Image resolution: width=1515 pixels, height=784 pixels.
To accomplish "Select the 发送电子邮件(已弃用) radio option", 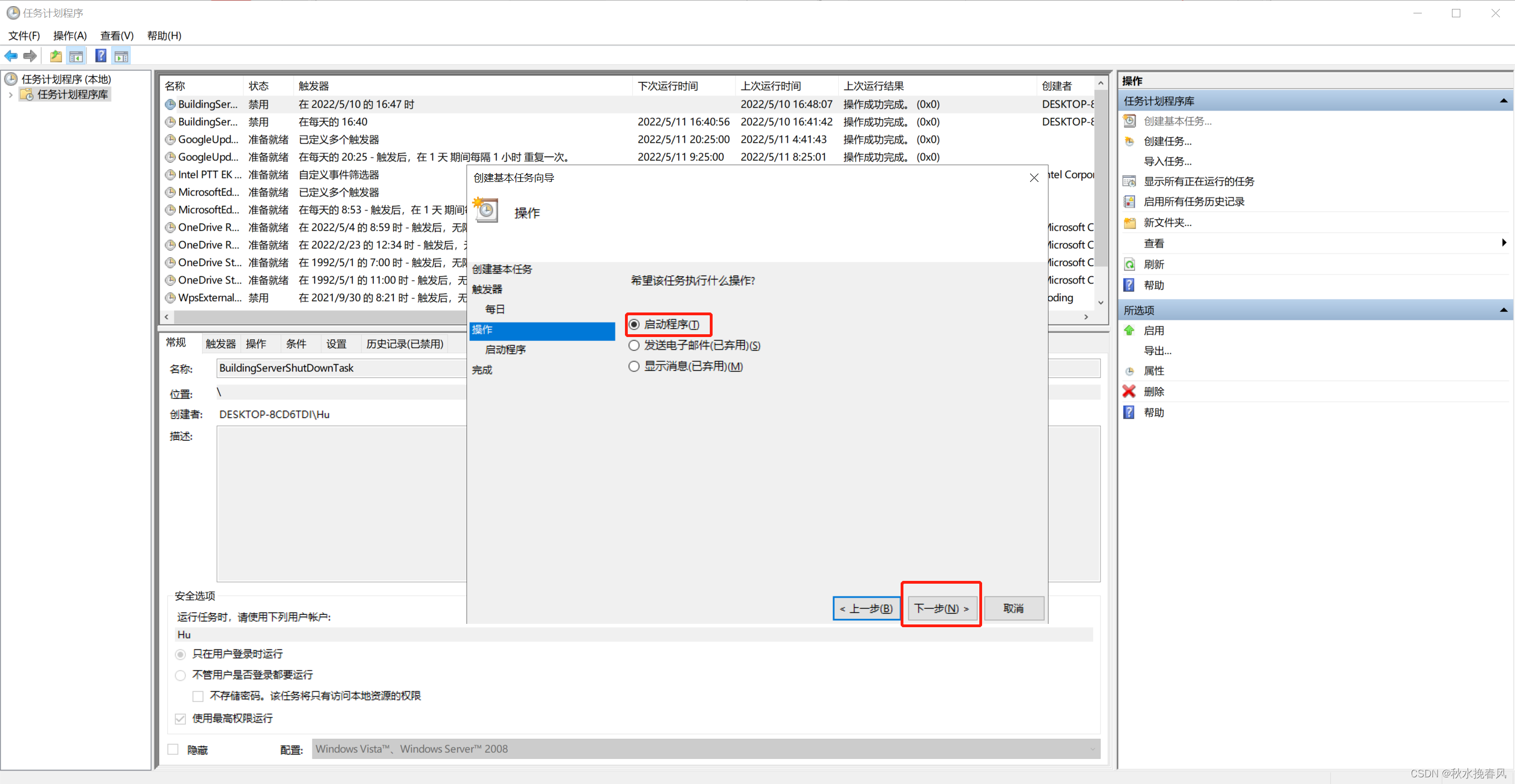I will pos(634,345).
